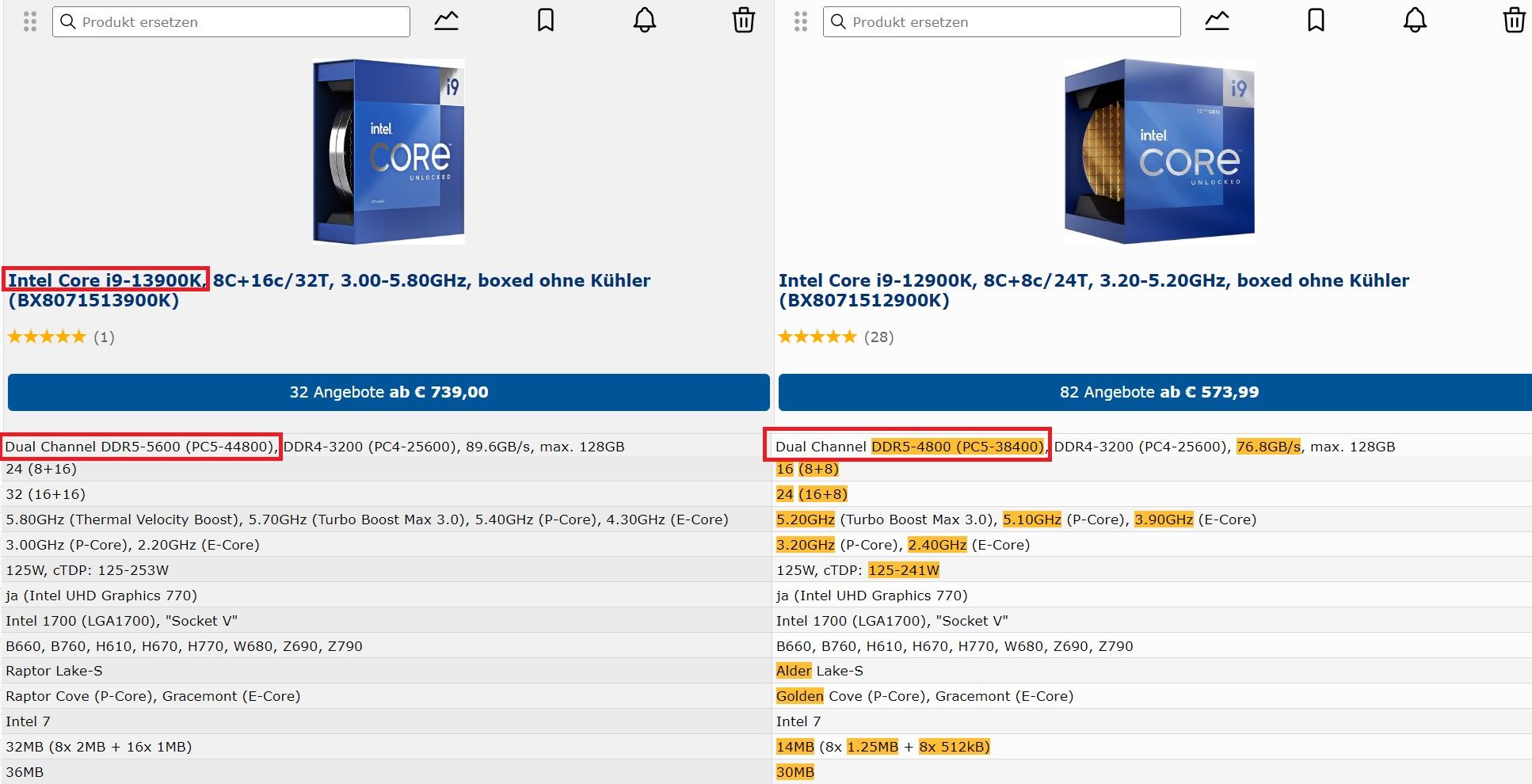Image resolution: width=1532 pixels, height=784 pixels.
Task: Open Intel Core i9-12900K product title link
Action: 1094,290
